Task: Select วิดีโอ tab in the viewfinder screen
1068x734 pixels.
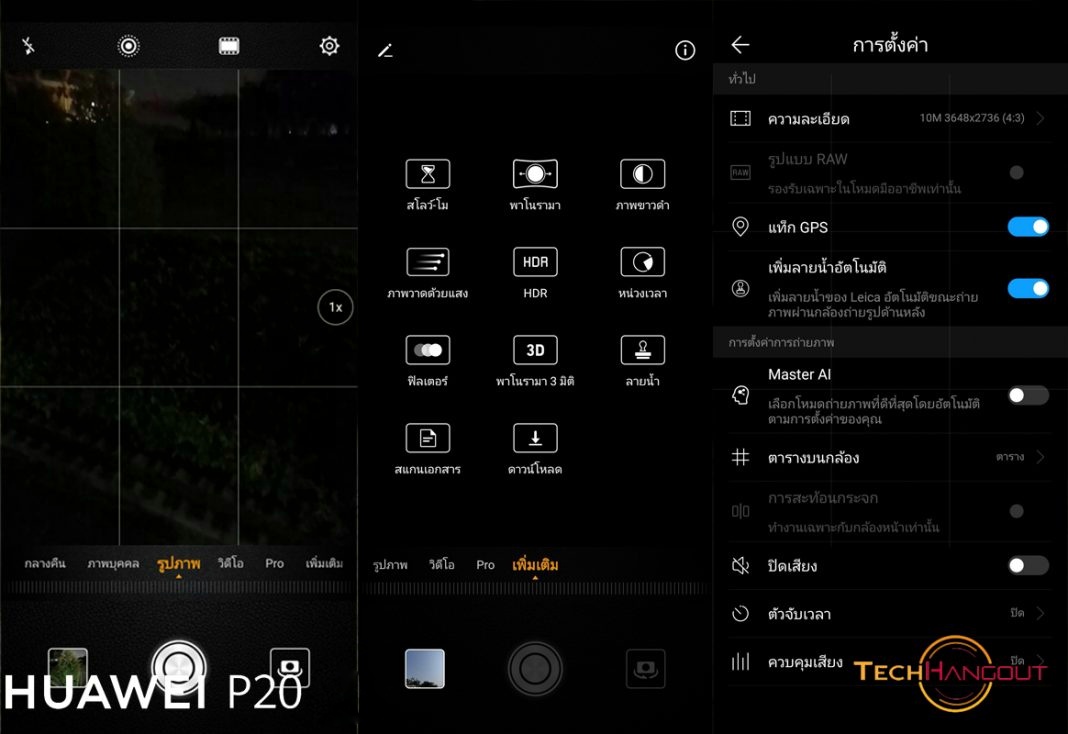Action: coord(231,563)
